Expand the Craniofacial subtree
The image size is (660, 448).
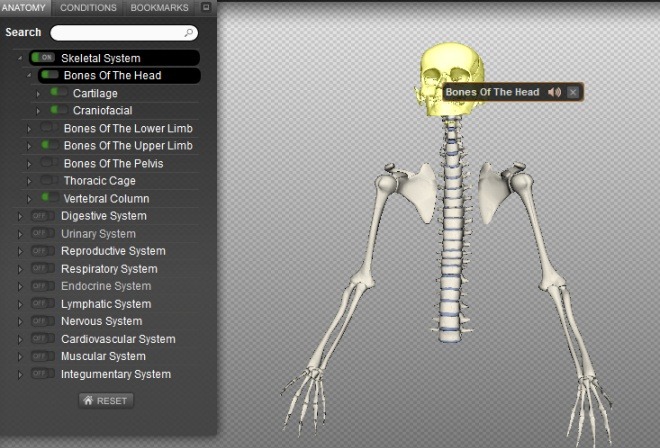pyautogui.click(x=38, y=111)
